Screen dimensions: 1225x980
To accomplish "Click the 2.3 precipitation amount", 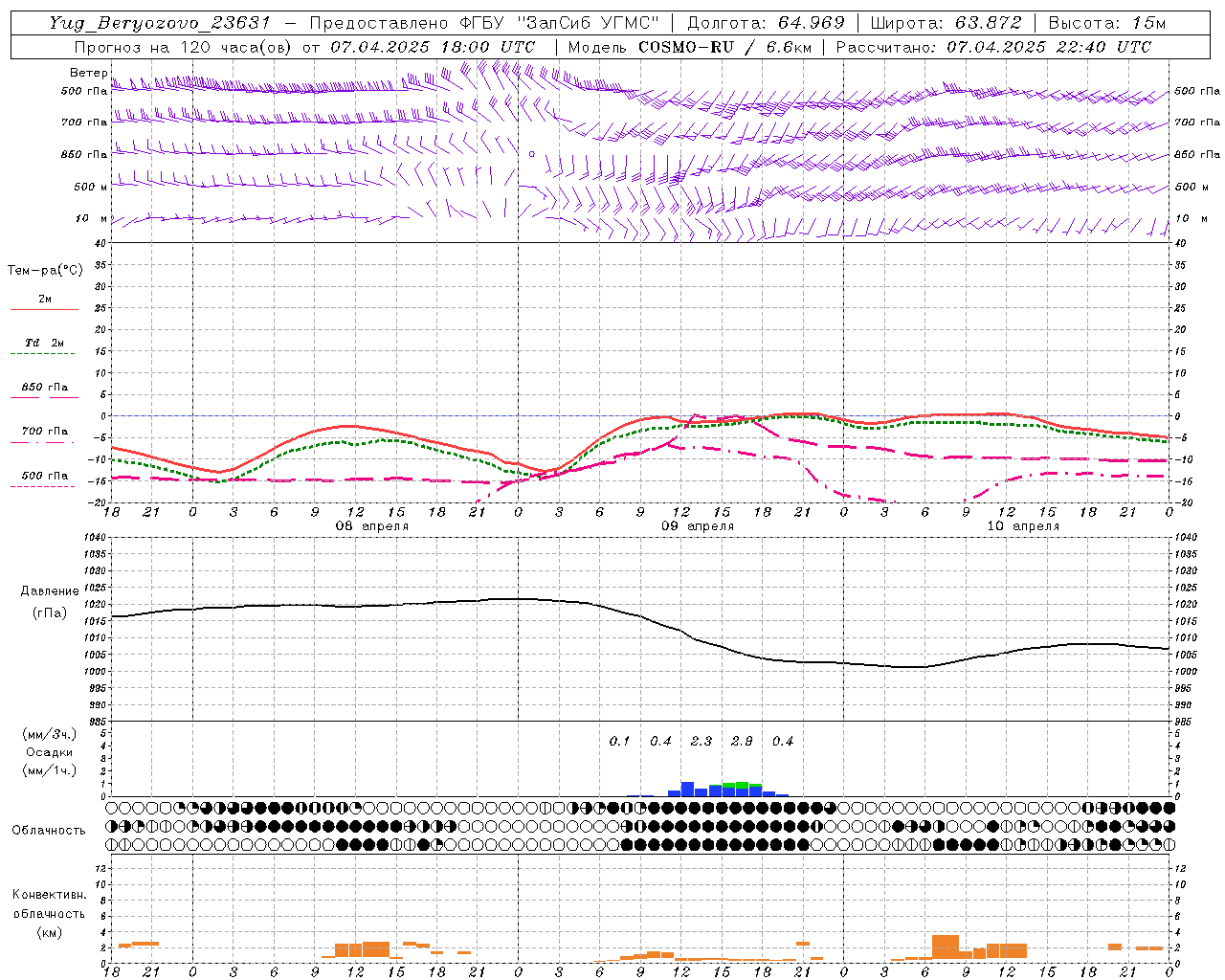I will coord(702,741).
